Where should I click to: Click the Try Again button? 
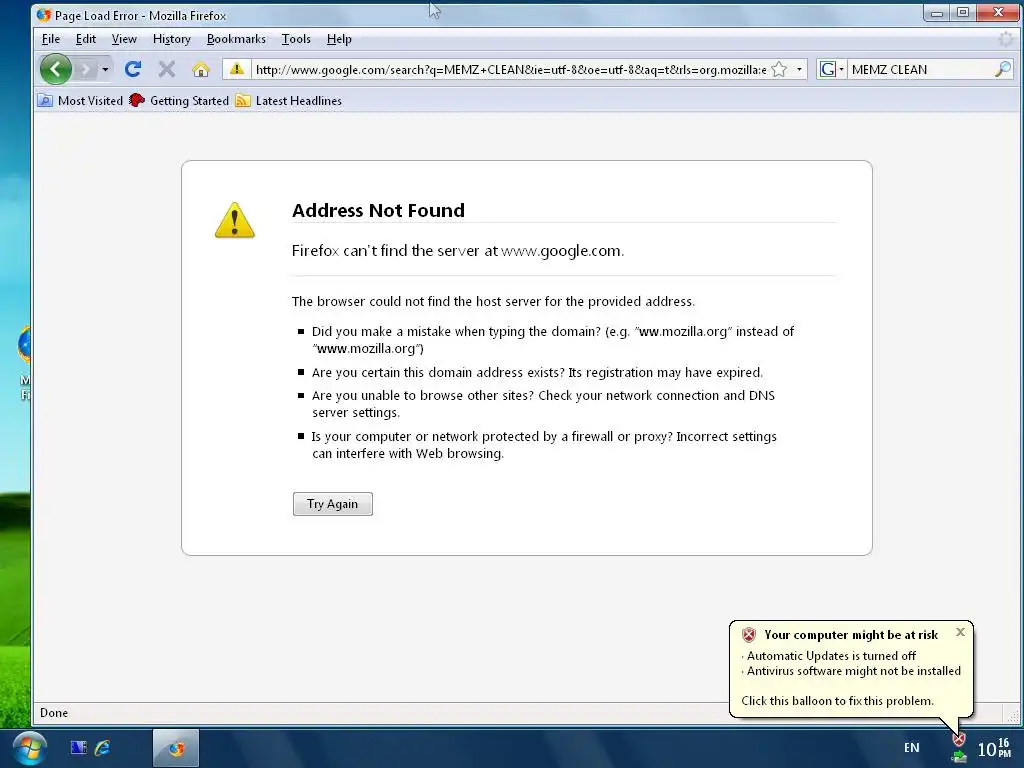[x=332, y=504]
